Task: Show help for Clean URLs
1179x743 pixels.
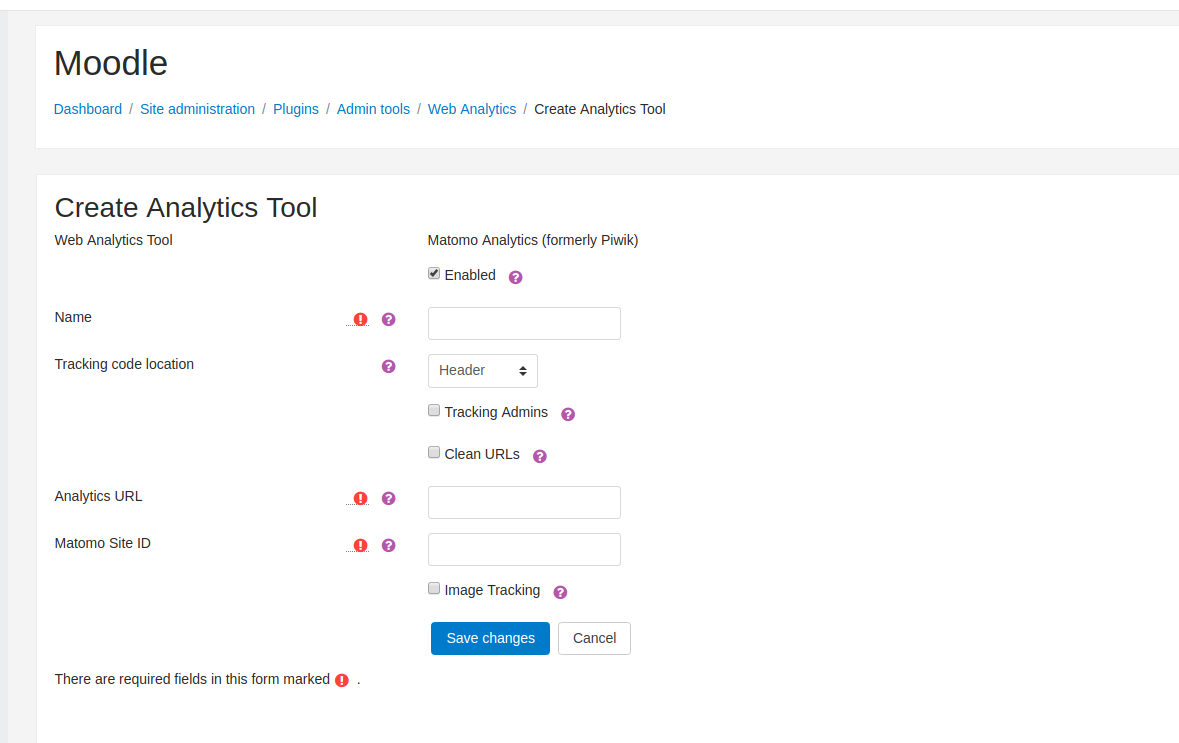Action: tap(539, 456)
